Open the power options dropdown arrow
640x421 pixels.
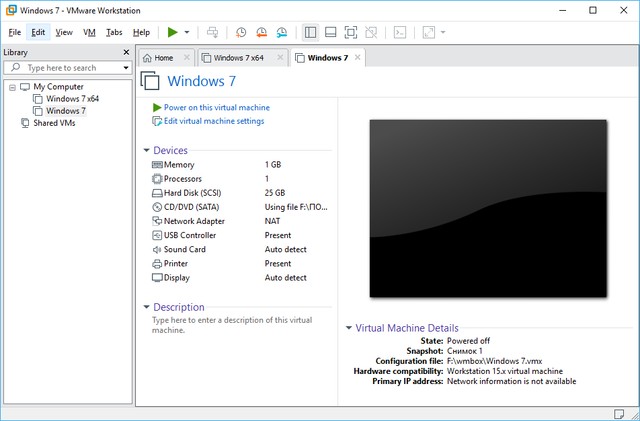pos(187,32)
